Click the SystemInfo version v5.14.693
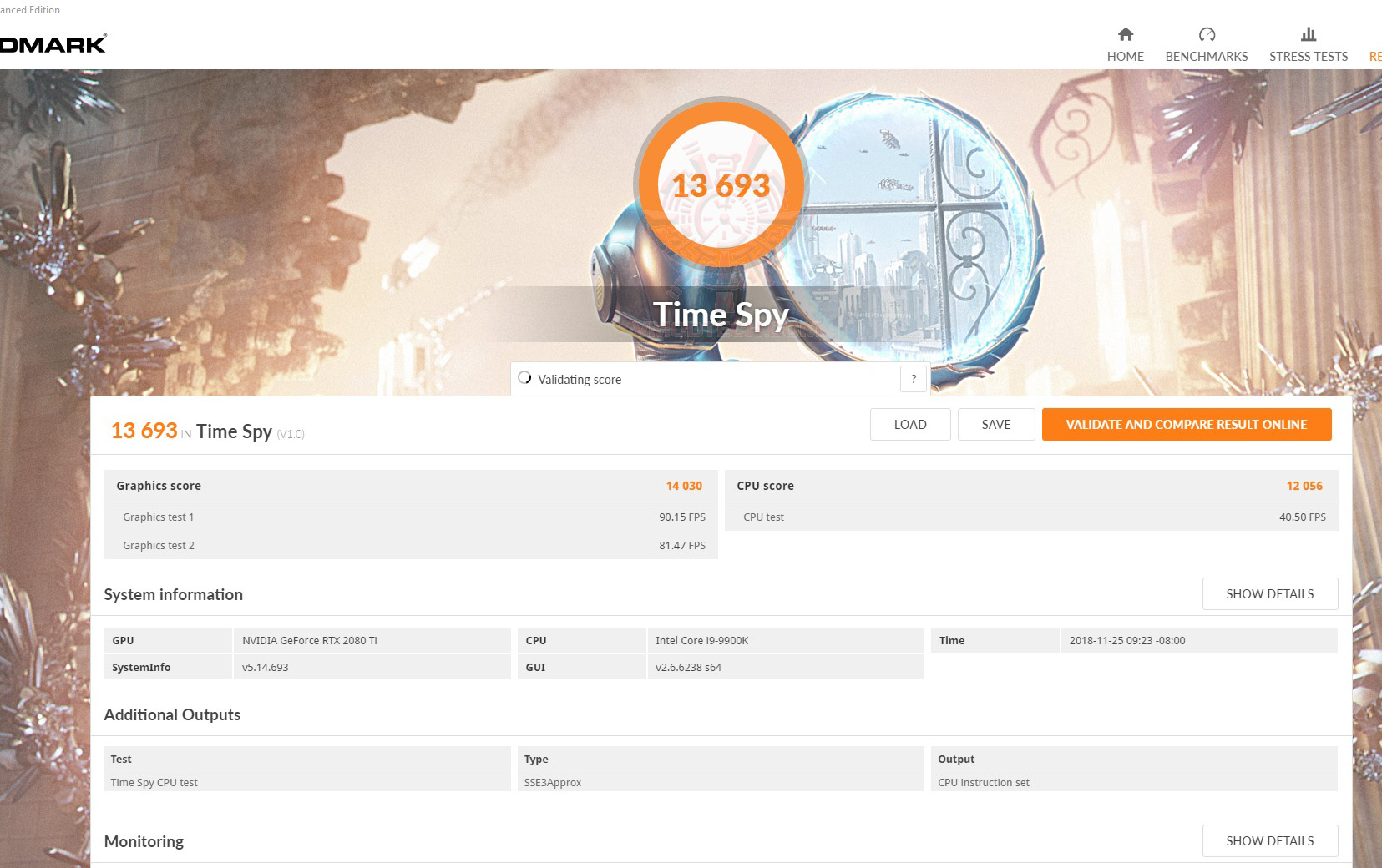 (x=266, y=668)
